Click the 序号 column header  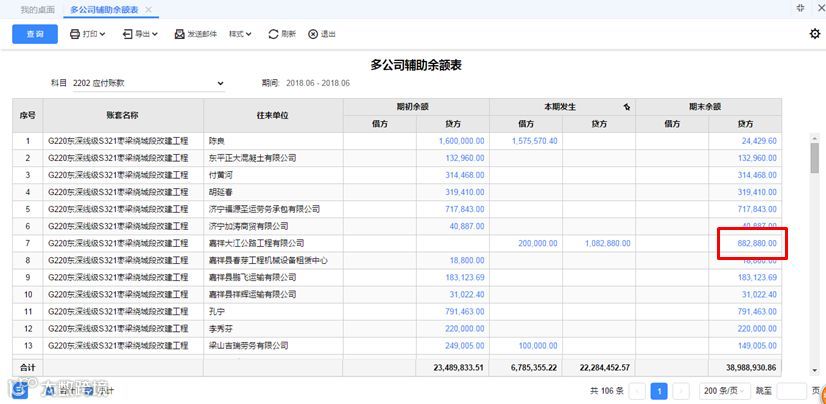(28, 115)
